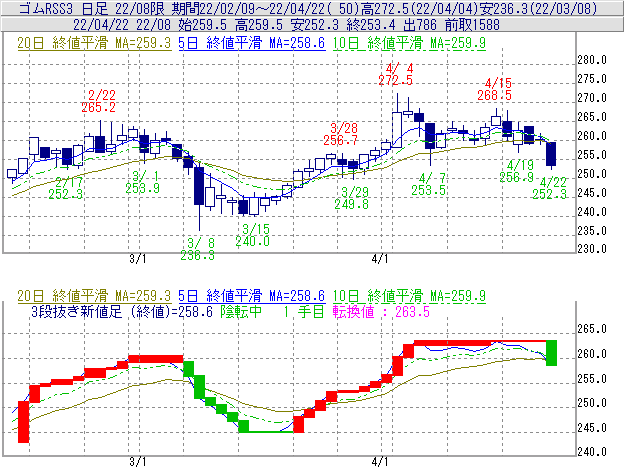
Task: Click the green 3/1 253.9 low annotation
Action: (142, 182)
